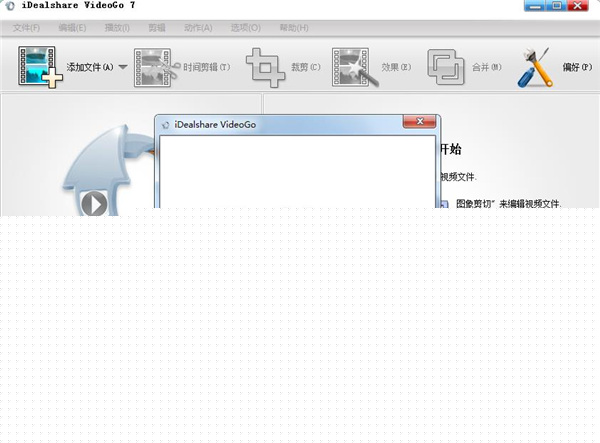This screenshot has height=443, width=600.
Task: Click the 时间剪辑(T) label
Action: (207, 67)
